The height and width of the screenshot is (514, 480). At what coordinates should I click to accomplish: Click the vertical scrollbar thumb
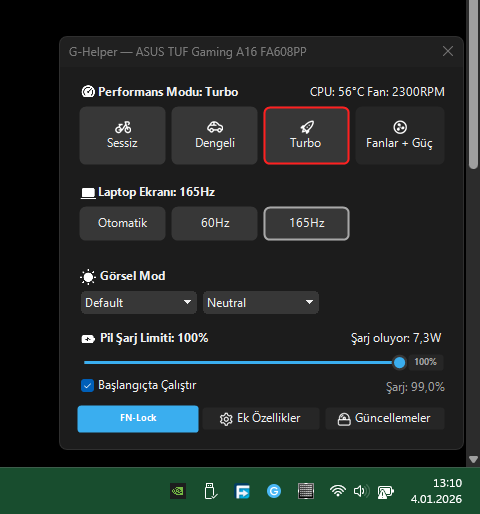click(x=473, y=83)
